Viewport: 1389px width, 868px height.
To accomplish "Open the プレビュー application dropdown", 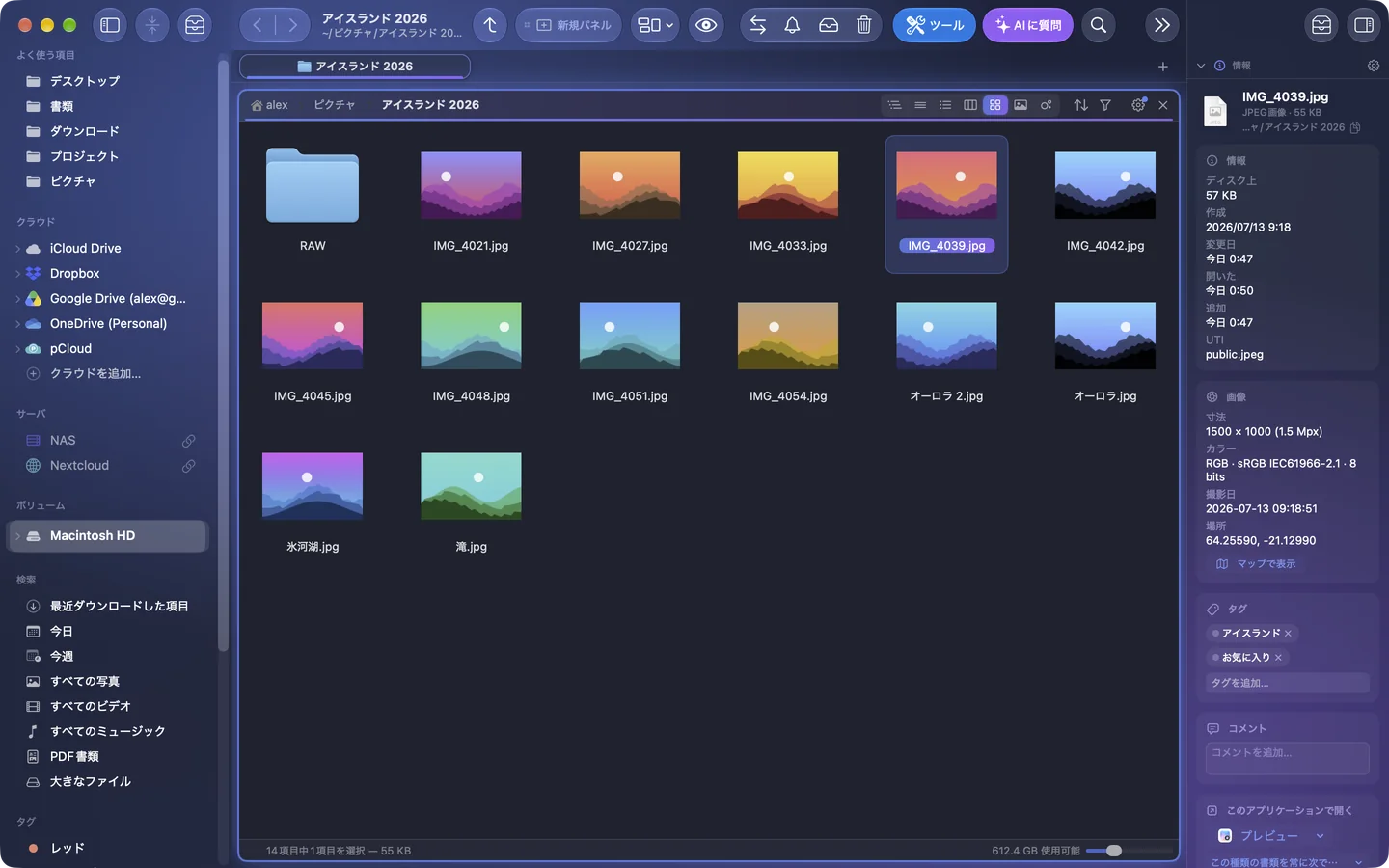I will [1271, 836].
